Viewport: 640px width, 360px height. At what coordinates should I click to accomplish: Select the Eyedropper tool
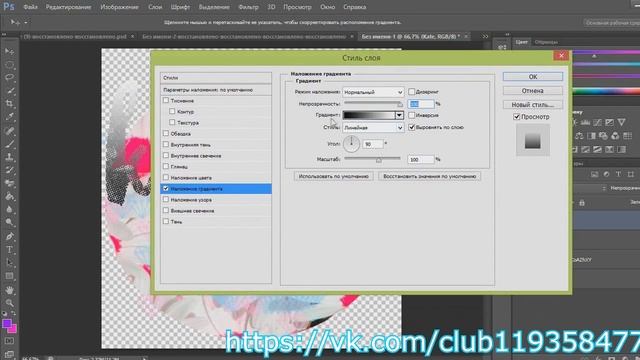pos(9,117)
